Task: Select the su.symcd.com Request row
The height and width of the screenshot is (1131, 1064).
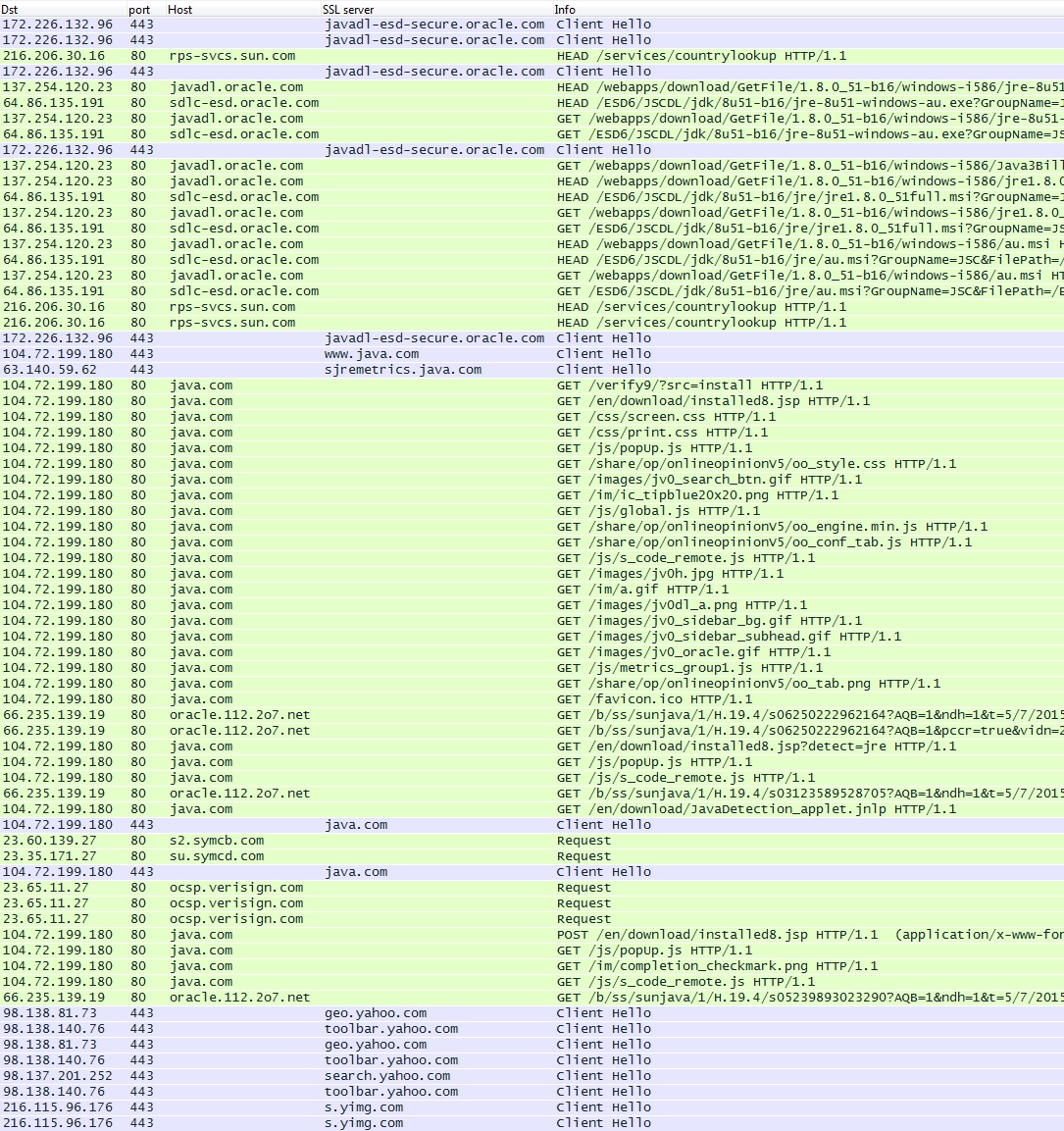Action: coord(216,856)
